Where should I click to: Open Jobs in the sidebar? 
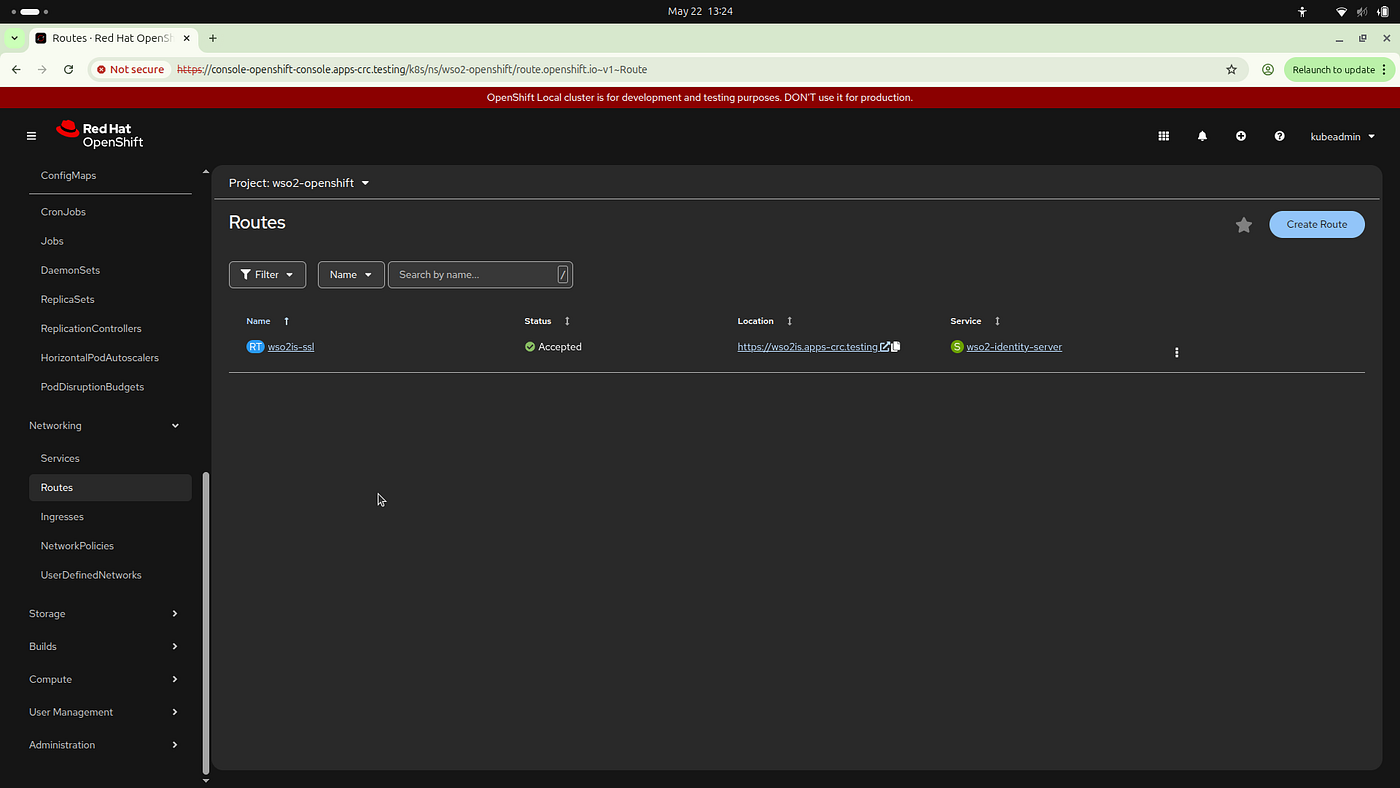click(x=52, y=241)
